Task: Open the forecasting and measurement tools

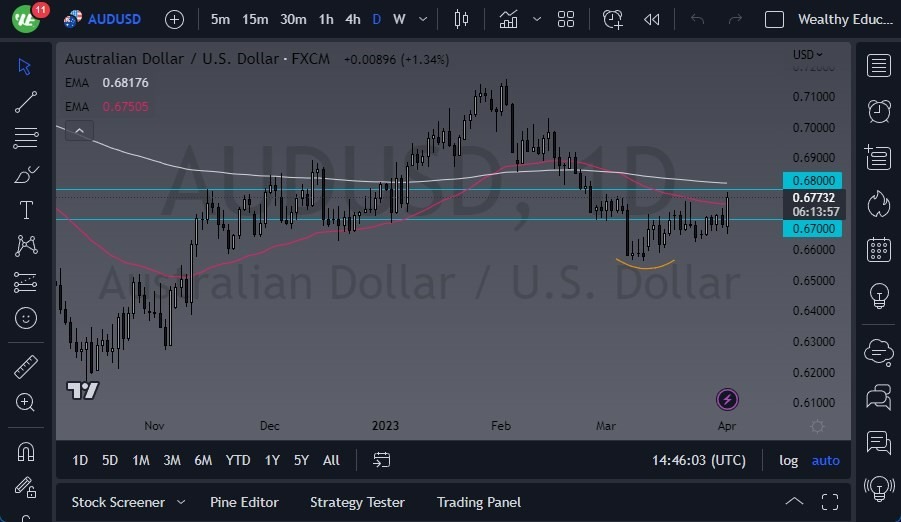Action: tap(25, 282)
